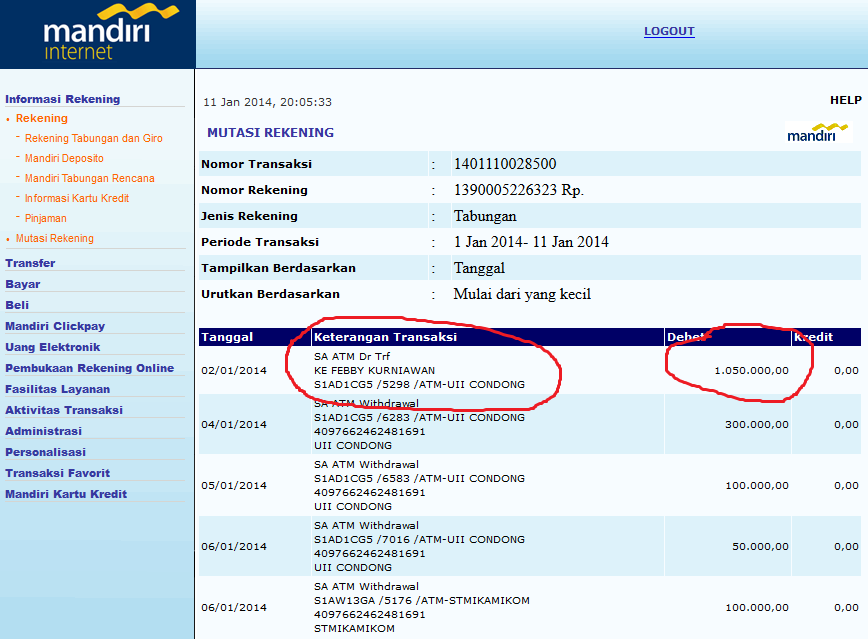Open Transaksi Favorit menu

pos(58,473)
